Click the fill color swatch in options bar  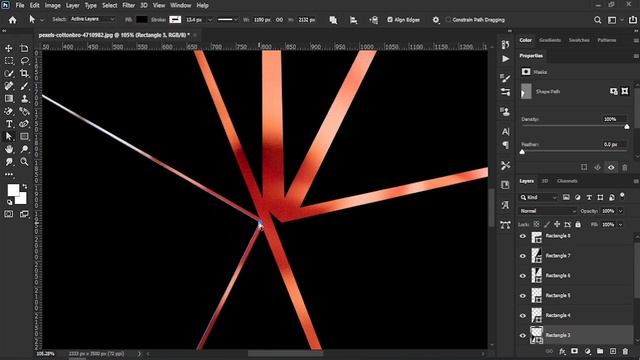tap(142, 20)
